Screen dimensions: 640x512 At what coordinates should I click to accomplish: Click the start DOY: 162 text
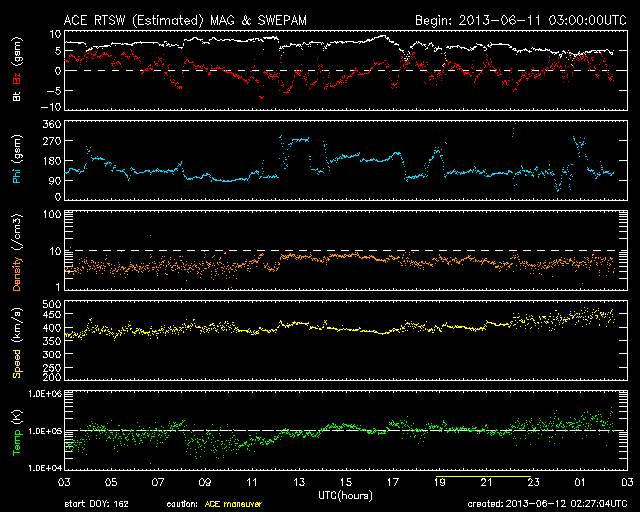pos(97,503)
